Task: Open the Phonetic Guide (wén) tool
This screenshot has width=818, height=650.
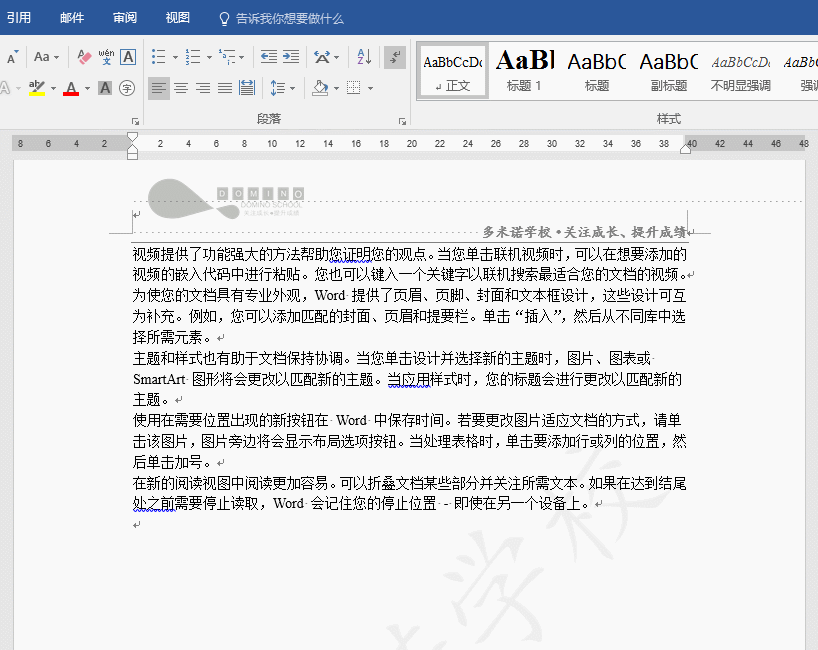Action: [x=106, y=57]
